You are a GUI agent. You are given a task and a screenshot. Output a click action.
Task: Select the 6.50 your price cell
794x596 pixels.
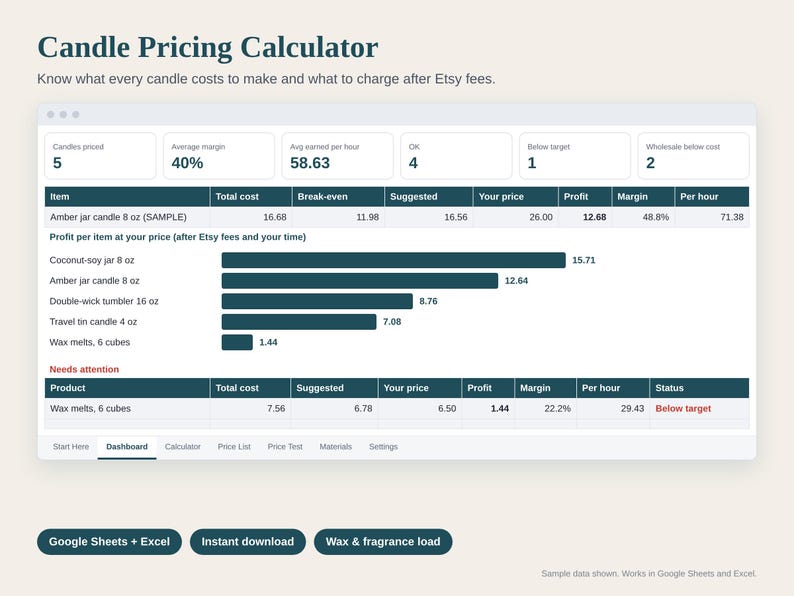coord(420,409)
